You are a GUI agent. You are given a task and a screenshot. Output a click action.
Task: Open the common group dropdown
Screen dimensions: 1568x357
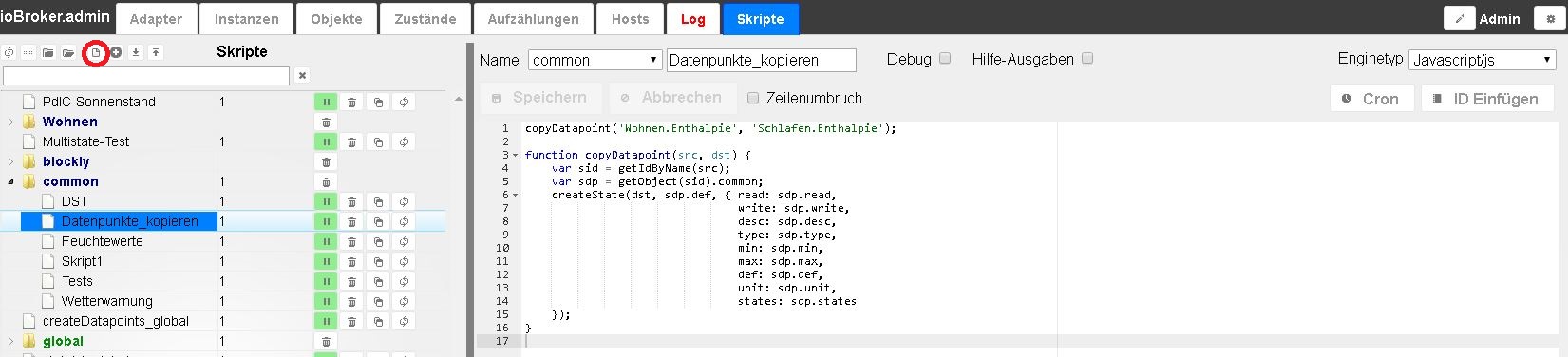coord(595,60)
